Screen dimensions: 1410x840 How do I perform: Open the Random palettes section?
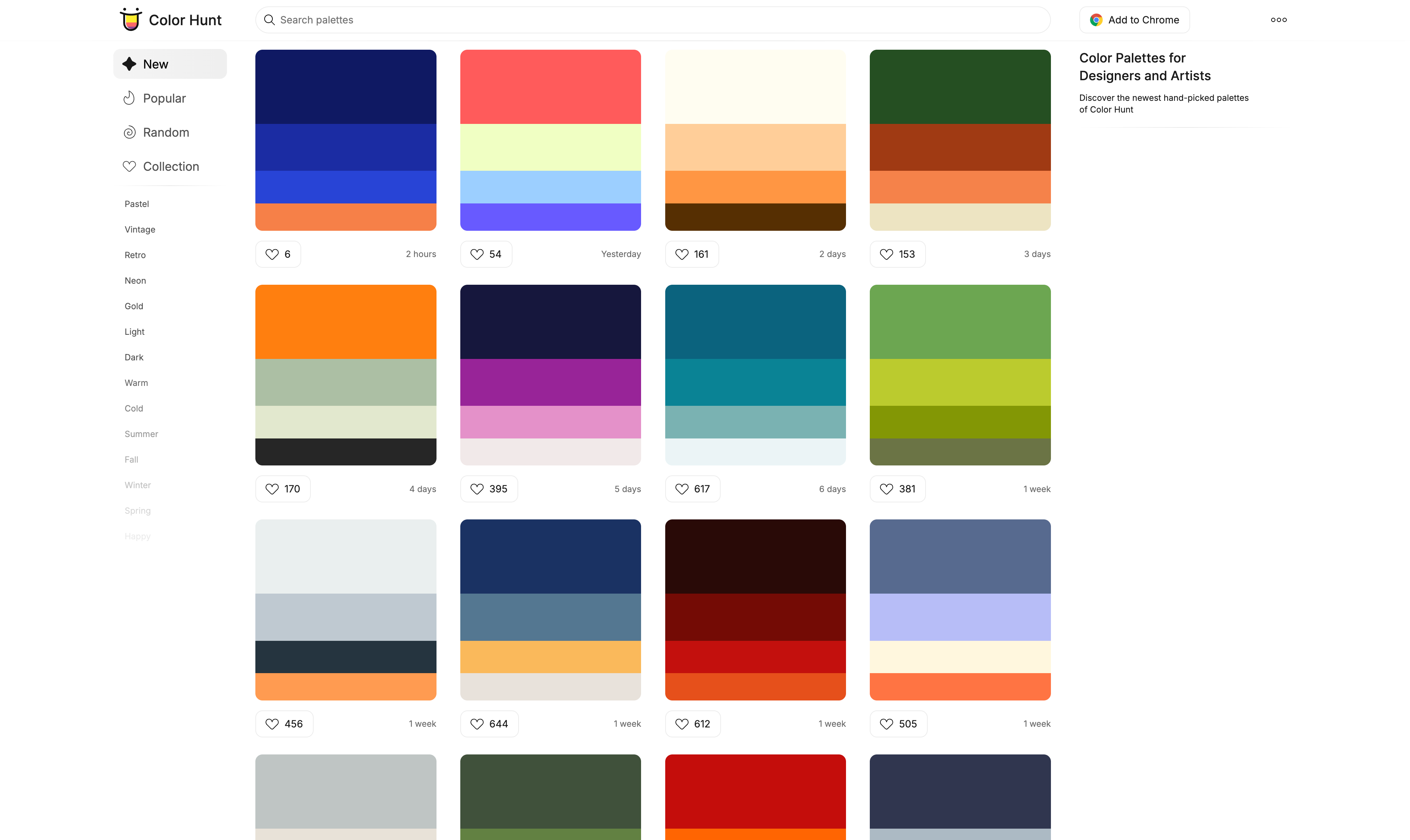(x=166, y=132)
